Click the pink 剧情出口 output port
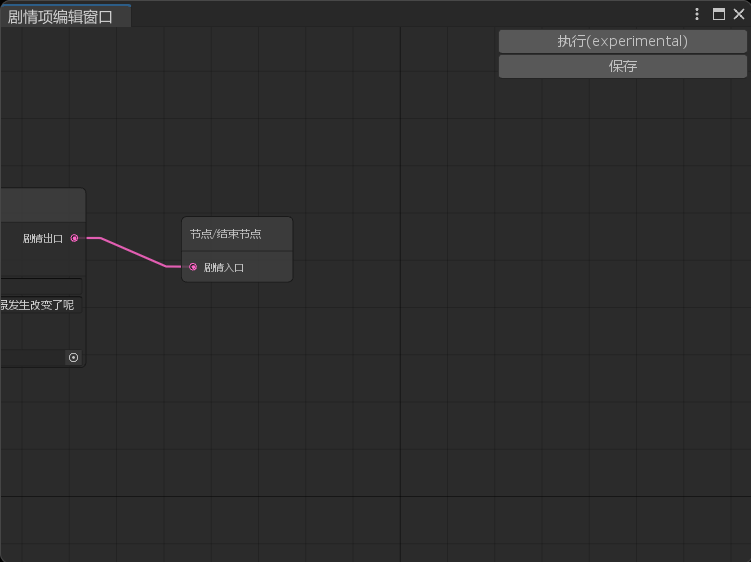 [74, 238]
